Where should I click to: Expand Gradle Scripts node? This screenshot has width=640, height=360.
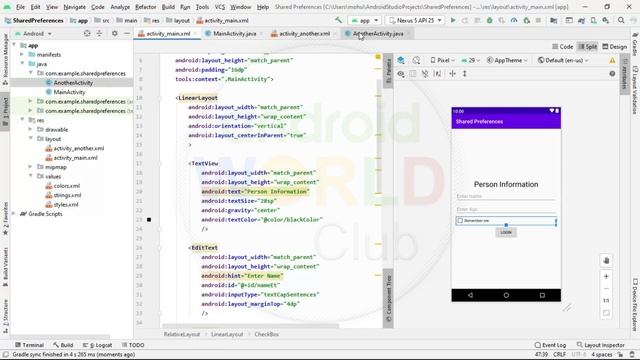click(x=14, y=213)
